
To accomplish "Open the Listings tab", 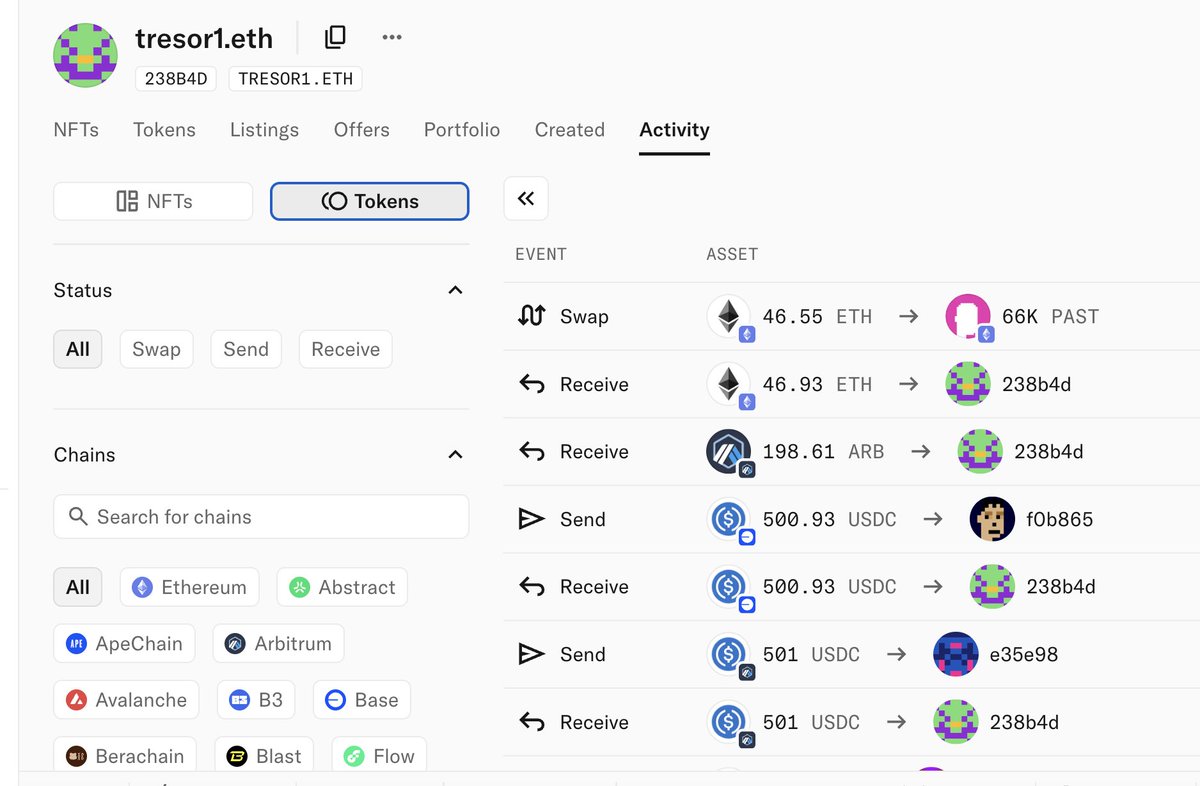I will [264, 130].
